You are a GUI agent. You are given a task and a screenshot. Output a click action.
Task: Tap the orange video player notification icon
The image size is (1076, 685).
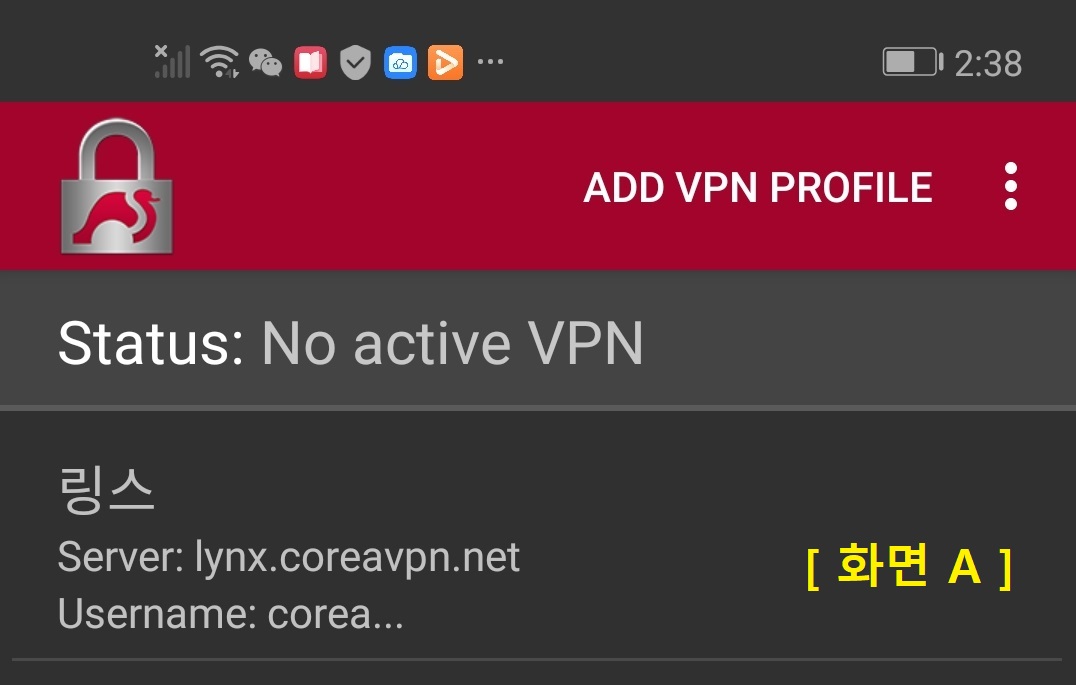click(x=445, y=62)
